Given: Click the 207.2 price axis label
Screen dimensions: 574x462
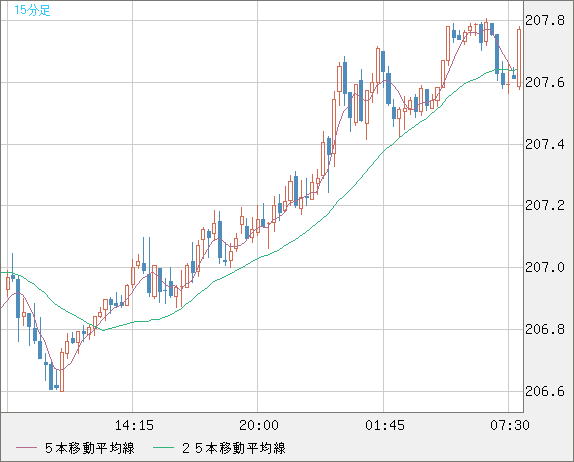Looking at the screenshot, I should (x=545, y=205).
